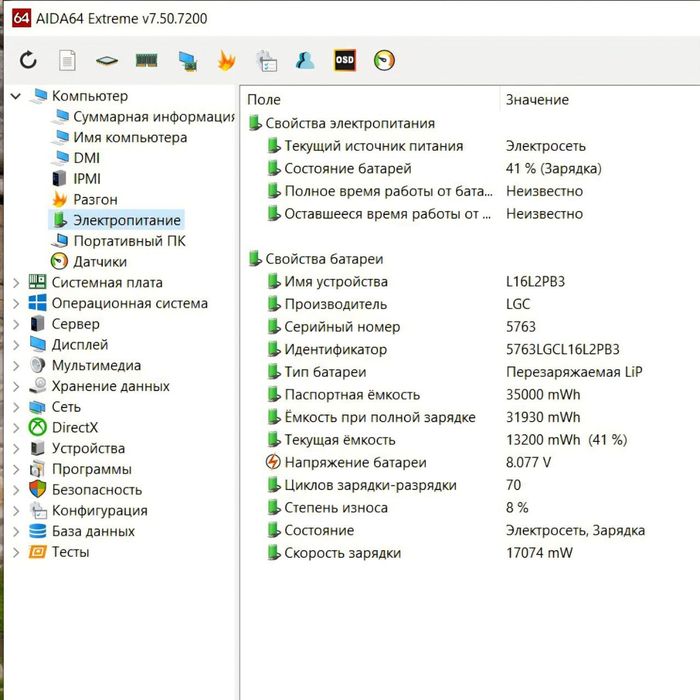Expand the Мультимедиа node
Viewport: 700px width, 700px height.
[16, 366]
